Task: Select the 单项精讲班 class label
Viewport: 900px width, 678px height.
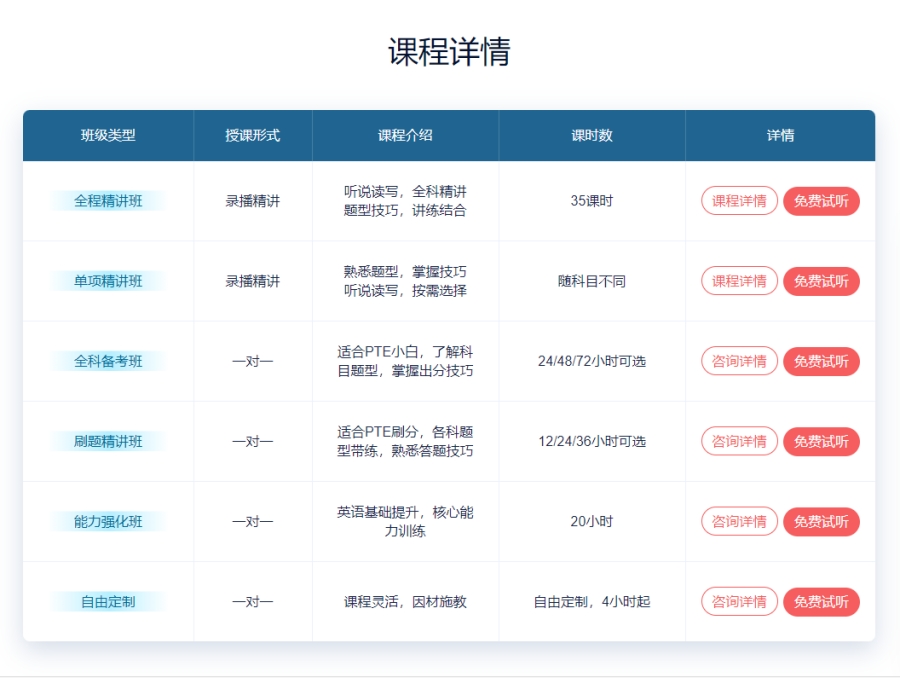Action: pyautogui.click(x=108, y=281)
